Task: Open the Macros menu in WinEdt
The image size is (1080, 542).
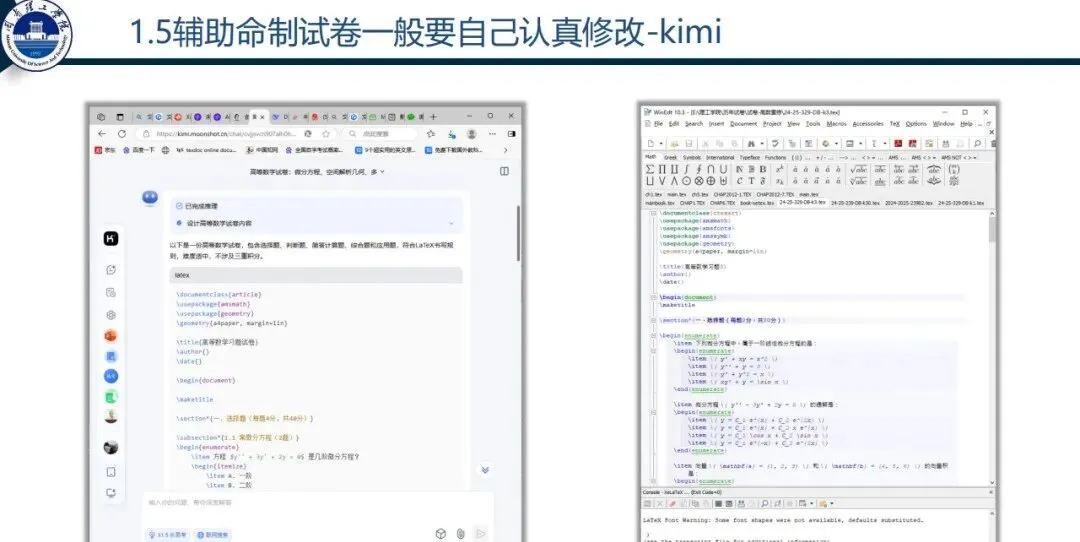Action: coord(836,124)
